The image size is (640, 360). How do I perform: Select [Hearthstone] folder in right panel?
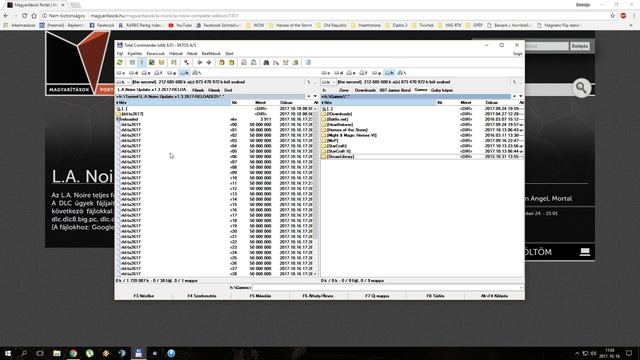click(x=340, y=124)
